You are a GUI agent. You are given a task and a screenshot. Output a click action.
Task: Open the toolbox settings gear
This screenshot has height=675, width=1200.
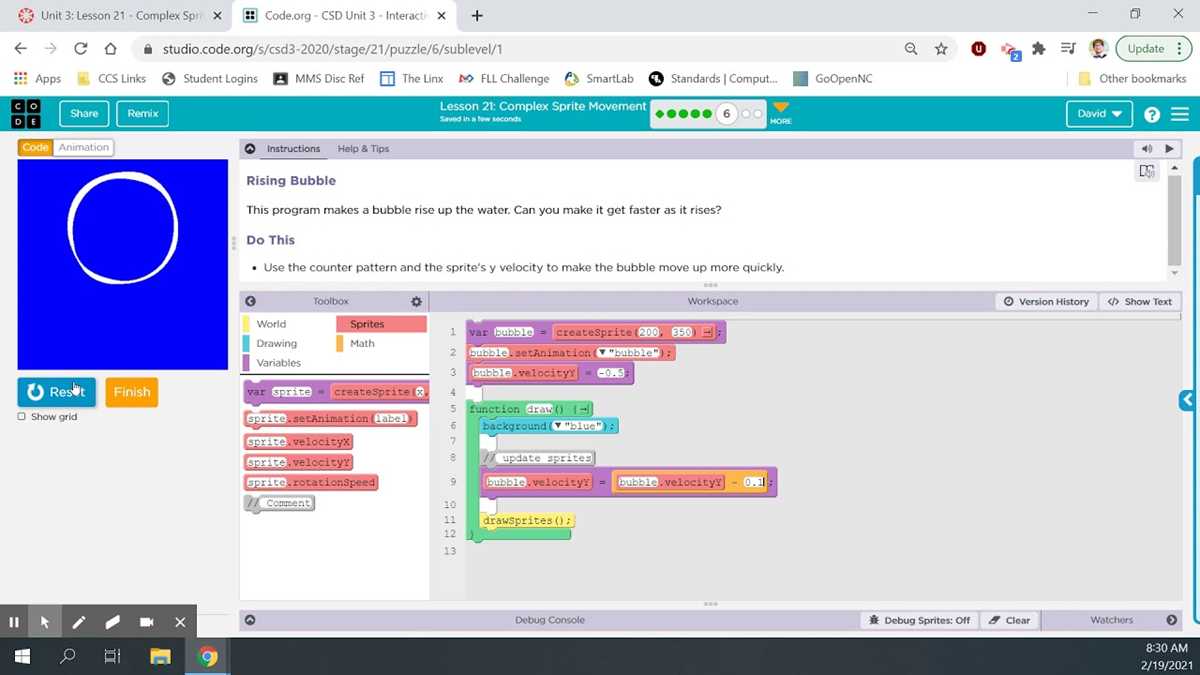416,301
